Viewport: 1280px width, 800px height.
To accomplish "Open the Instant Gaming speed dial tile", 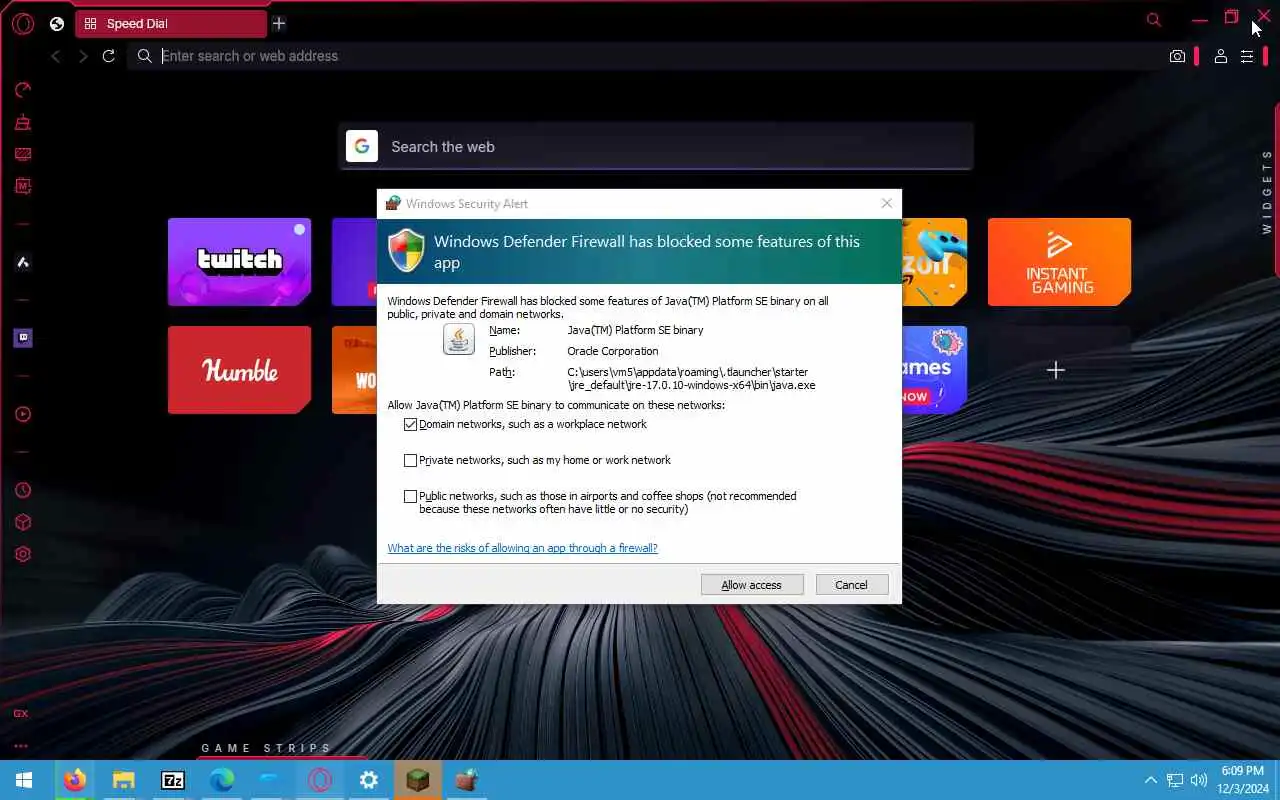I will point(1059,262).
